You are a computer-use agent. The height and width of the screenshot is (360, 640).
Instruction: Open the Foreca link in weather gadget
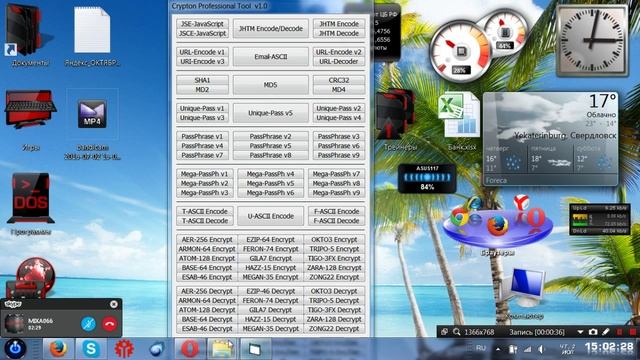click(x=496, y=180)
